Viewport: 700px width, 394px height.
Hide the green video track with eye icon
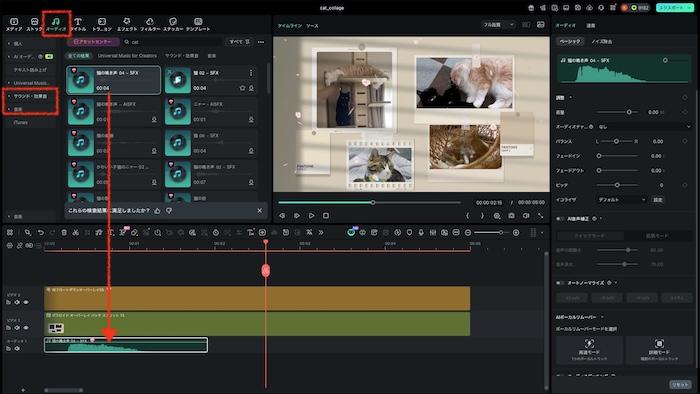click(26, 328)
